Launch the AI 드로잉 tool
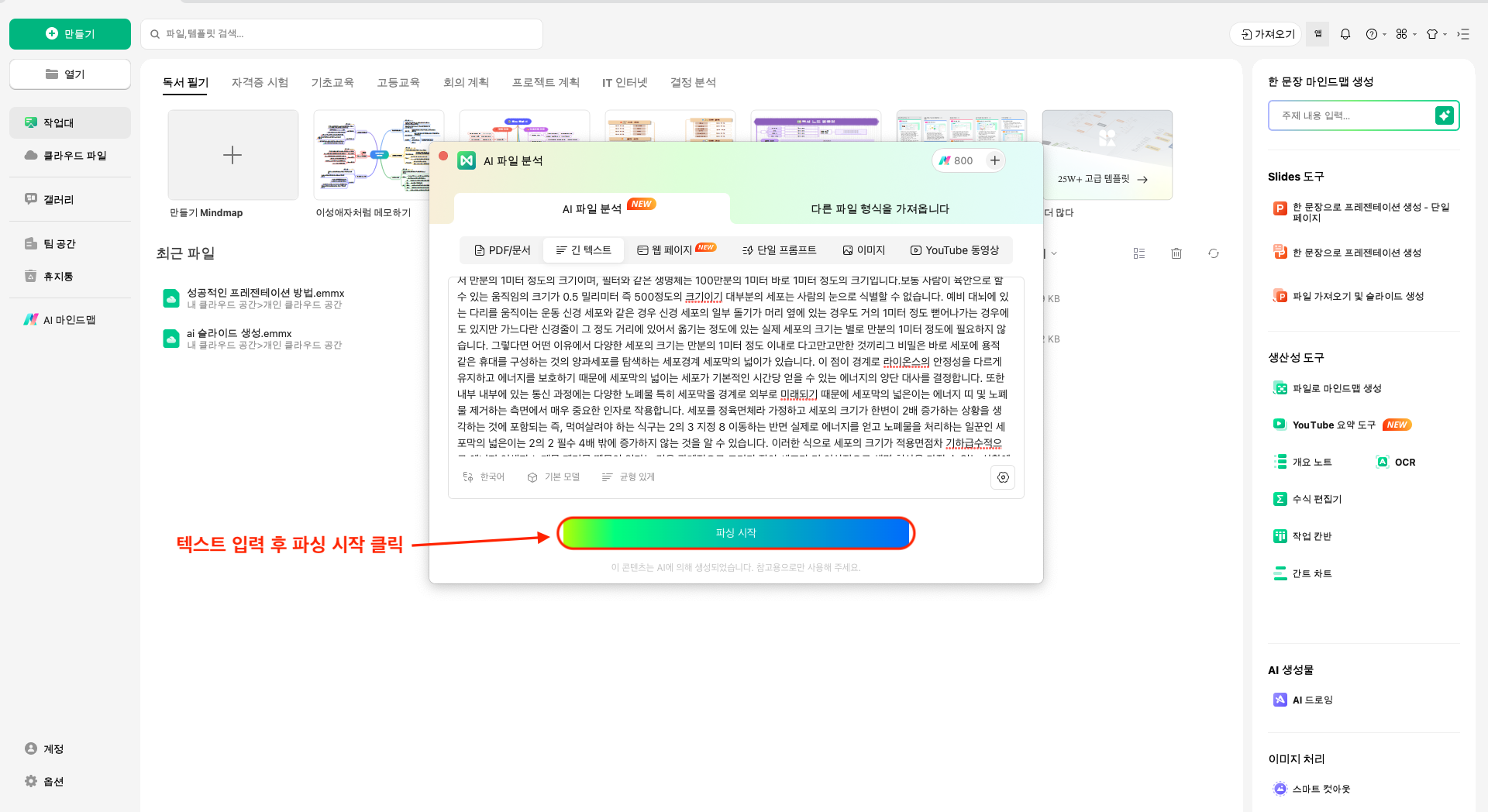Viewport: 1488px width, 812px height. tap(1313, 700)
